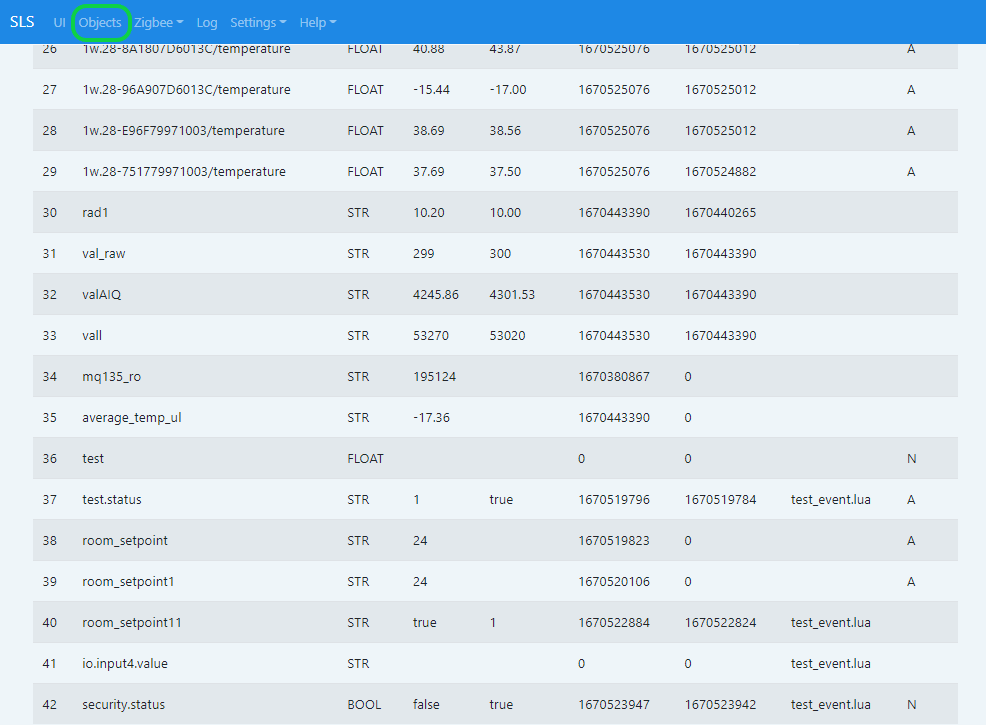Click the SLS brand logo
The height and width of the screenshot is (725, 986).
pyautogui.click(x=22, y=22)
